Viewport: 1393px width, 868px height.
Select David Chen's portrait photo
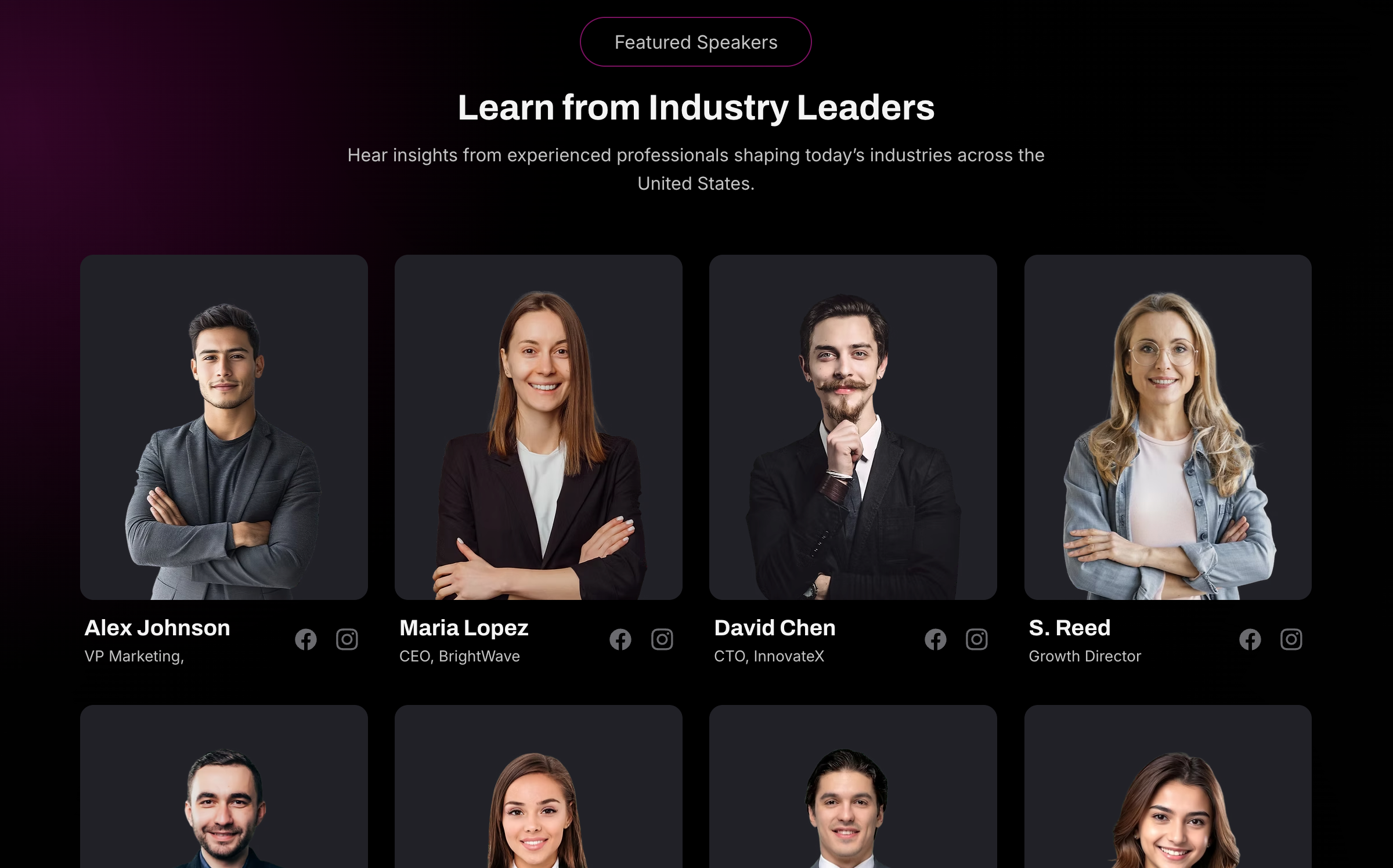click(x=853, y=427)
